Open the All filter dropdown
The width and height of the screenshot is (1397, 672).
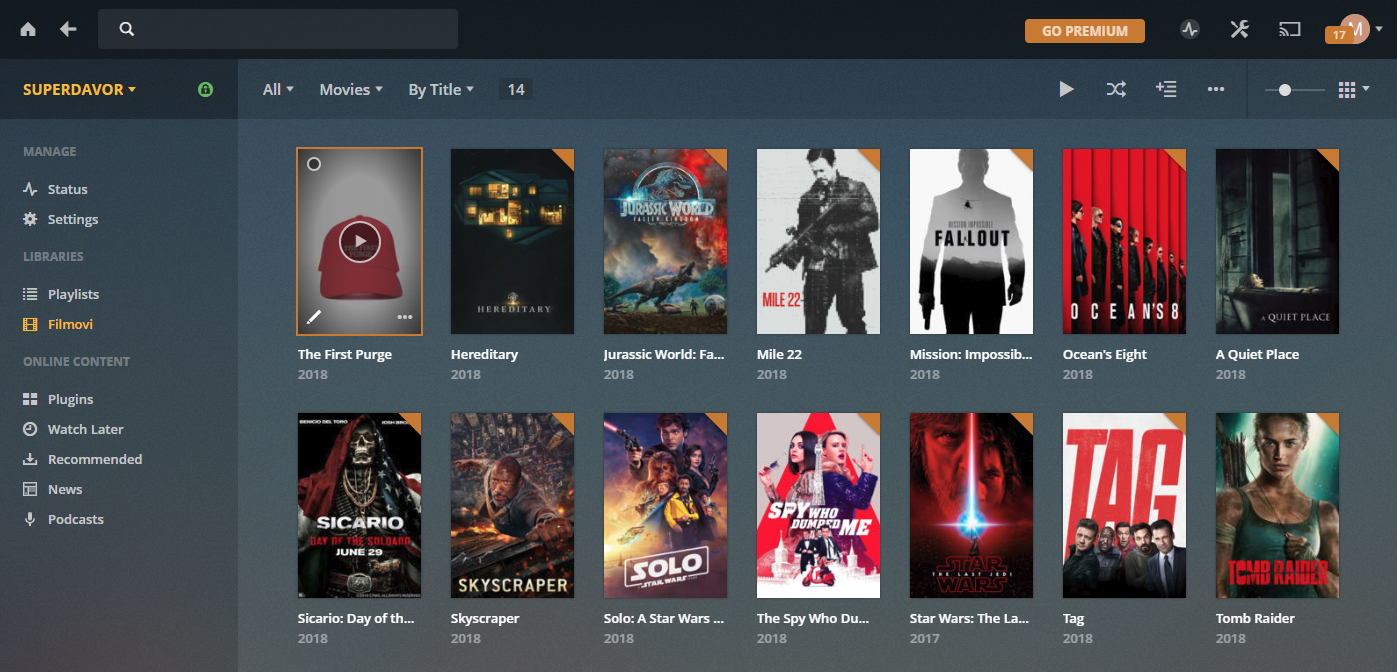(x=278, y=89)
